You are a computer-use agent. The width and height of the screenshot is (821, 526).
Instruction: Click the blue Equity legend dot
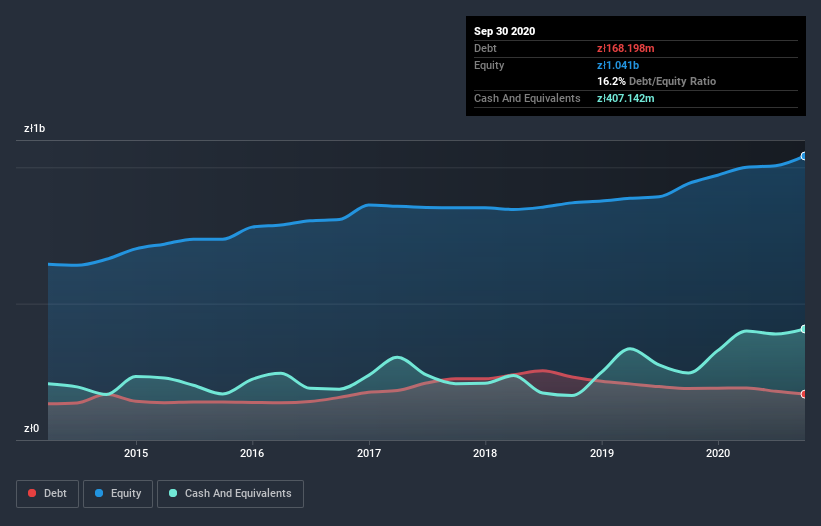coord(98,493)
